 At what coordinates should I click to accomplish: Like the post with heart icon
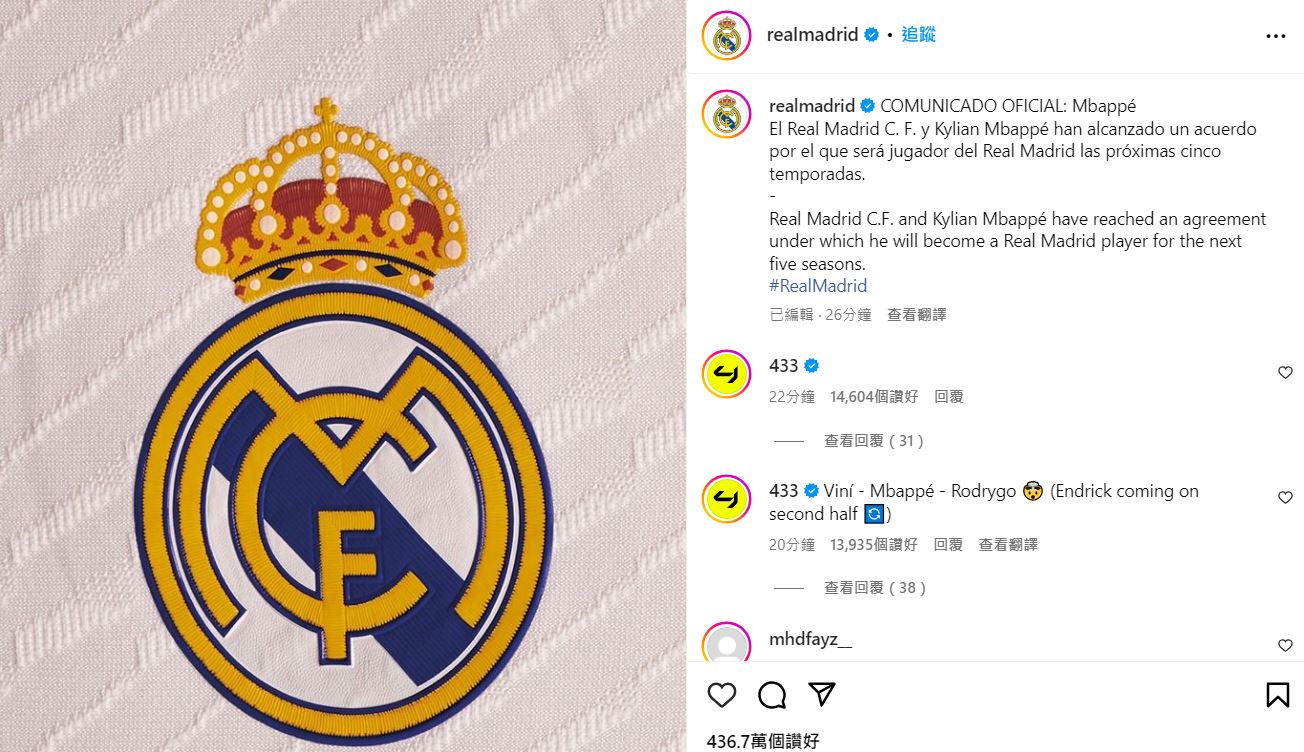(721, 695)
